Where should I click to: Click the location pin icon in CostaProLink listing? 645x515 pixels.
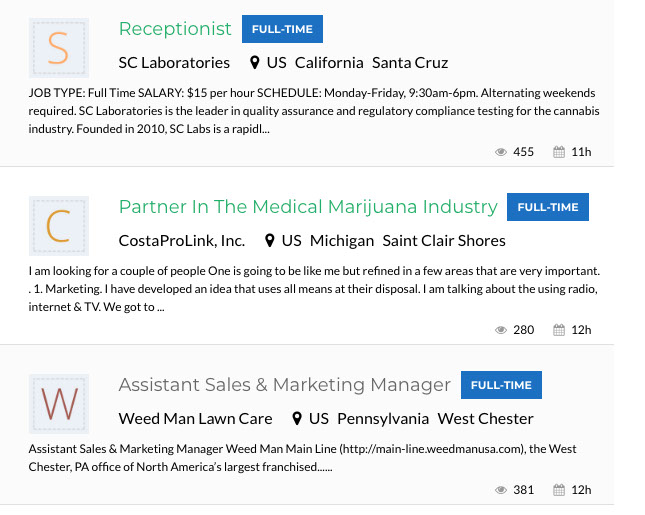coord(270,241)
